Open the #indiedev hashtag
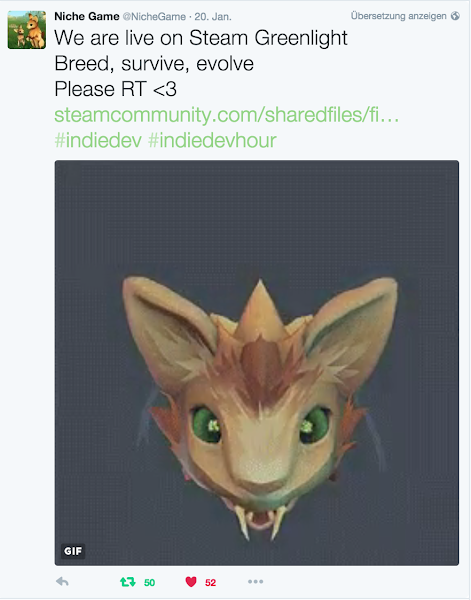471x600 pixels. [x=98, y=140]
